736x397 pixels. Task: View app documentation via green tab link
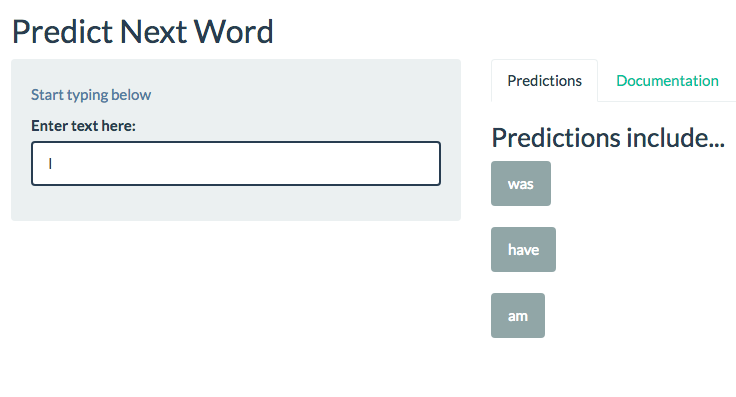(667, 81)
